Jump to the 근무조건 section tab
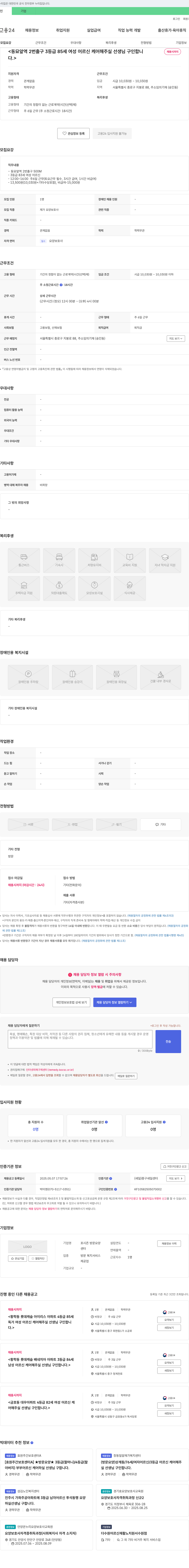 coord(41,43)
